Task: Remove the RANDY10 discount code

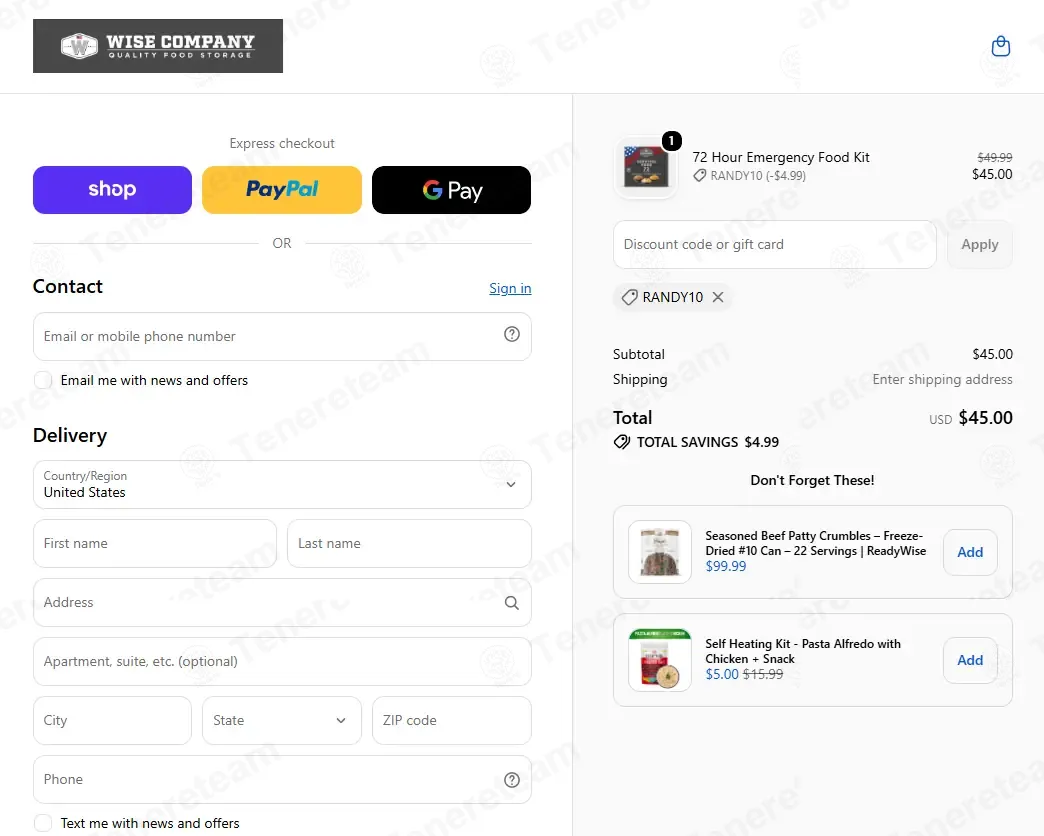Action: coord(718,297)
